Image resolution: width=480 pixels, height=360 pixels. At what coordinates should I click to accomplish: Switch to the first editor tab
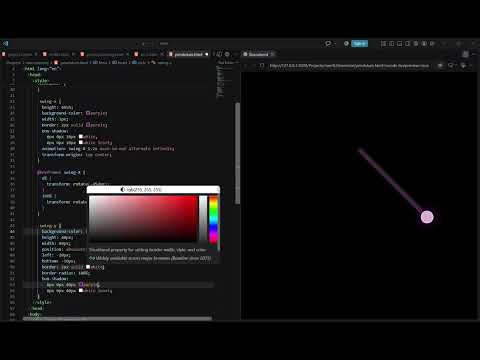(20, 54)
